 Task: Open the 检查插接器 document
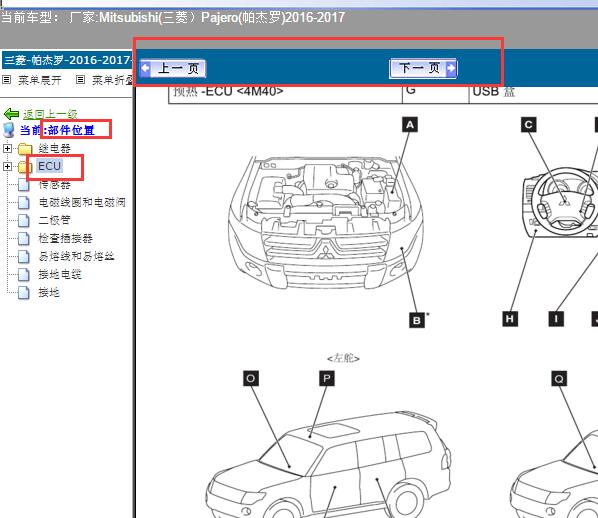[65, 238]
